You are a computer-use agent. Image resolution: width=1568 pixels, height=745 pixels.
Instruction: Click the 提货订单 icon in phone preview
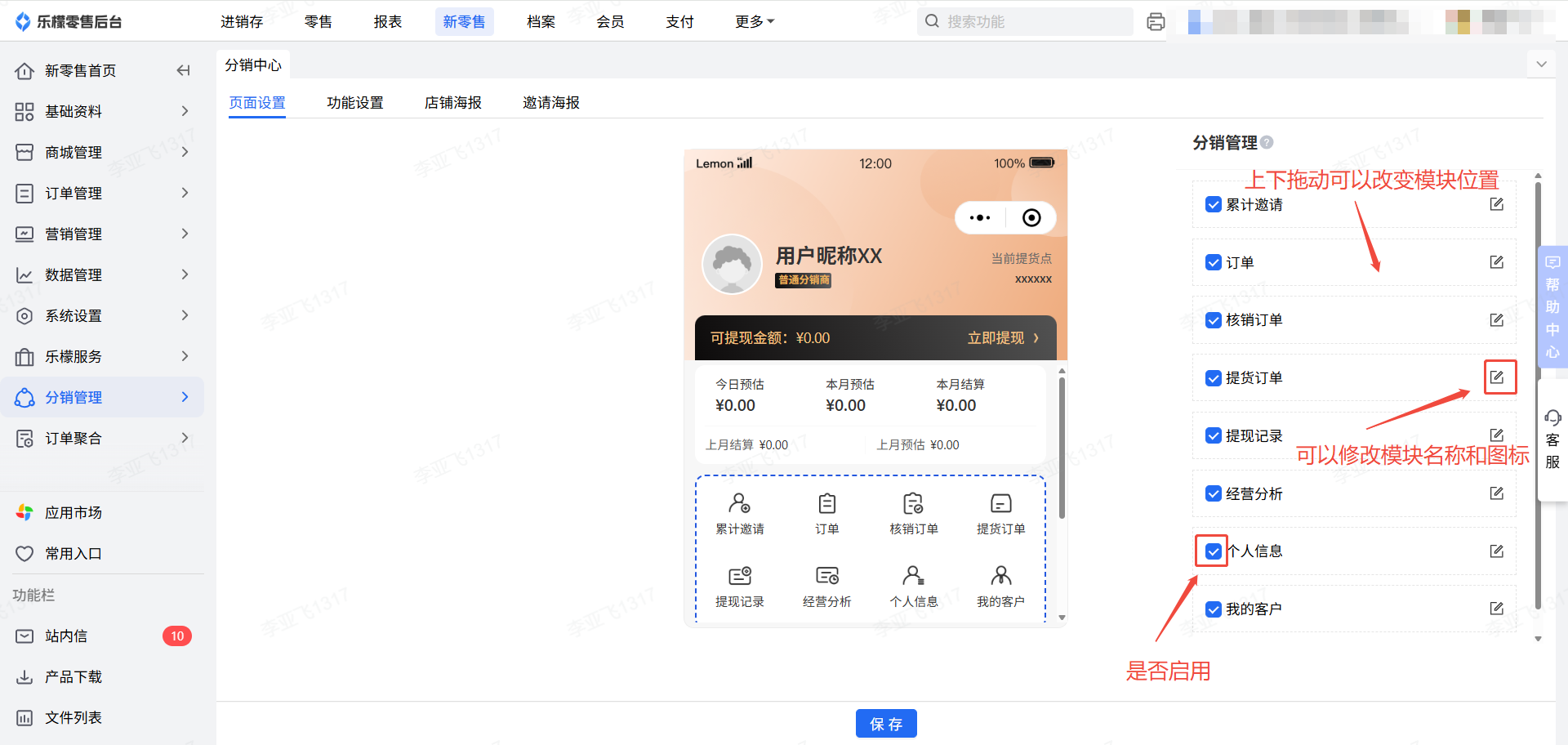(1001, 503)
